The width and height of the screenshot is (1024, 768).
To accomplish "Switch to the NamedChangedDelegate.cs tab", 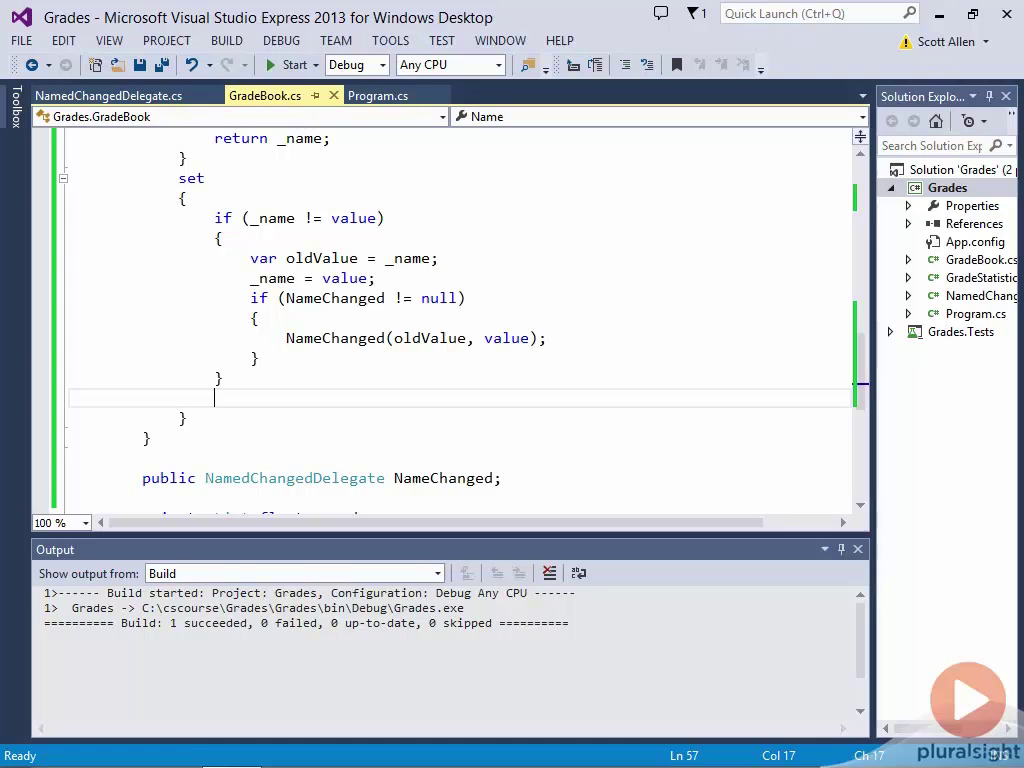I will 108,95.
